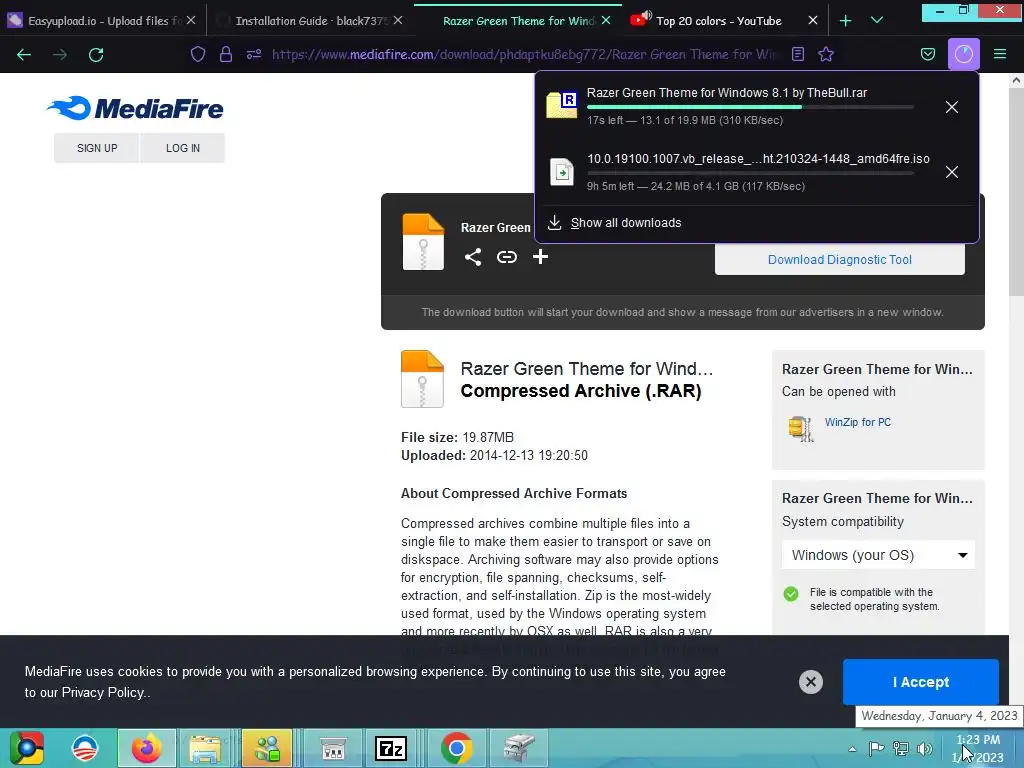Screen dimensions: 1024x768
Task: Click the MediaFire logo
Action: 135,108
